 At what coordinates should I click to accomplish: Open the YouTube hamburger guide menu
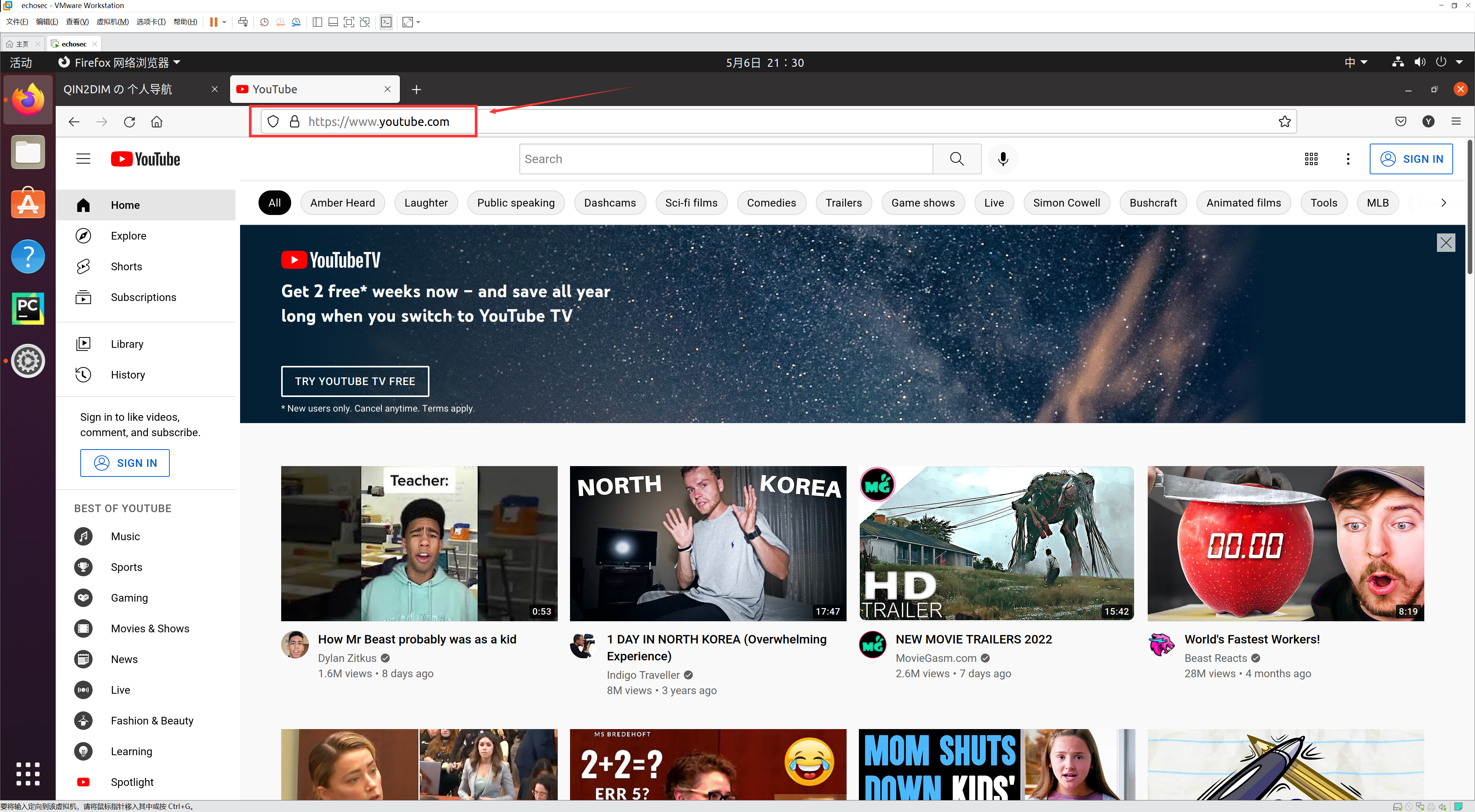[x=83, y=159]
